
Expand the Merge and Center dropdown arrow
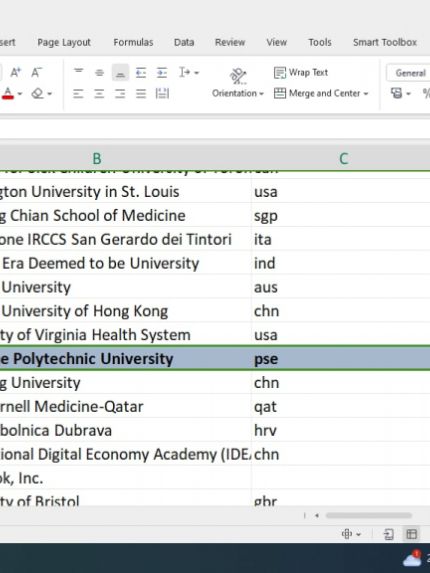click(x=366, y=94)
